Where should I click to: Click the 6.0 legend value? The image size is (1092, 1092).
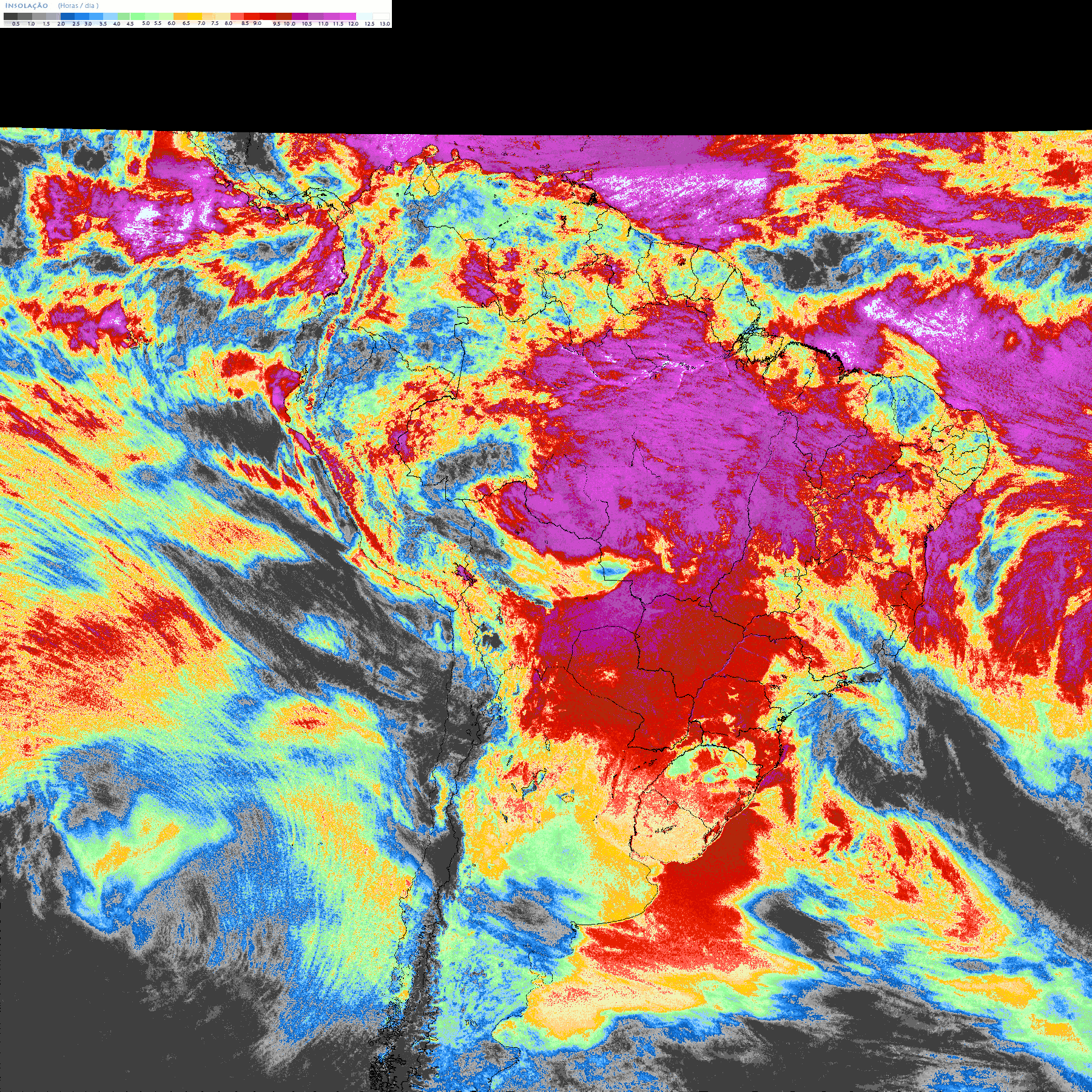[x=171, y=23]
